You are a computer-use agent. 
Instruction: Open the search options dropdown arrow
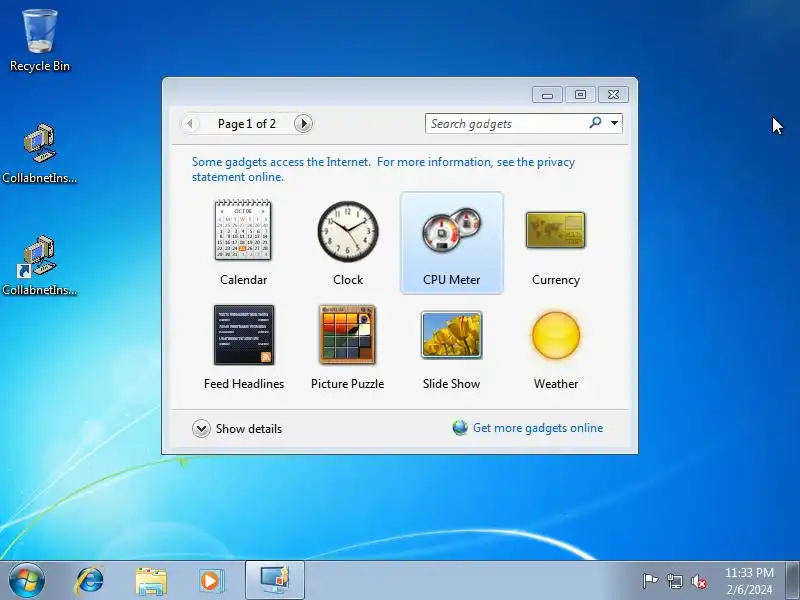615,123
